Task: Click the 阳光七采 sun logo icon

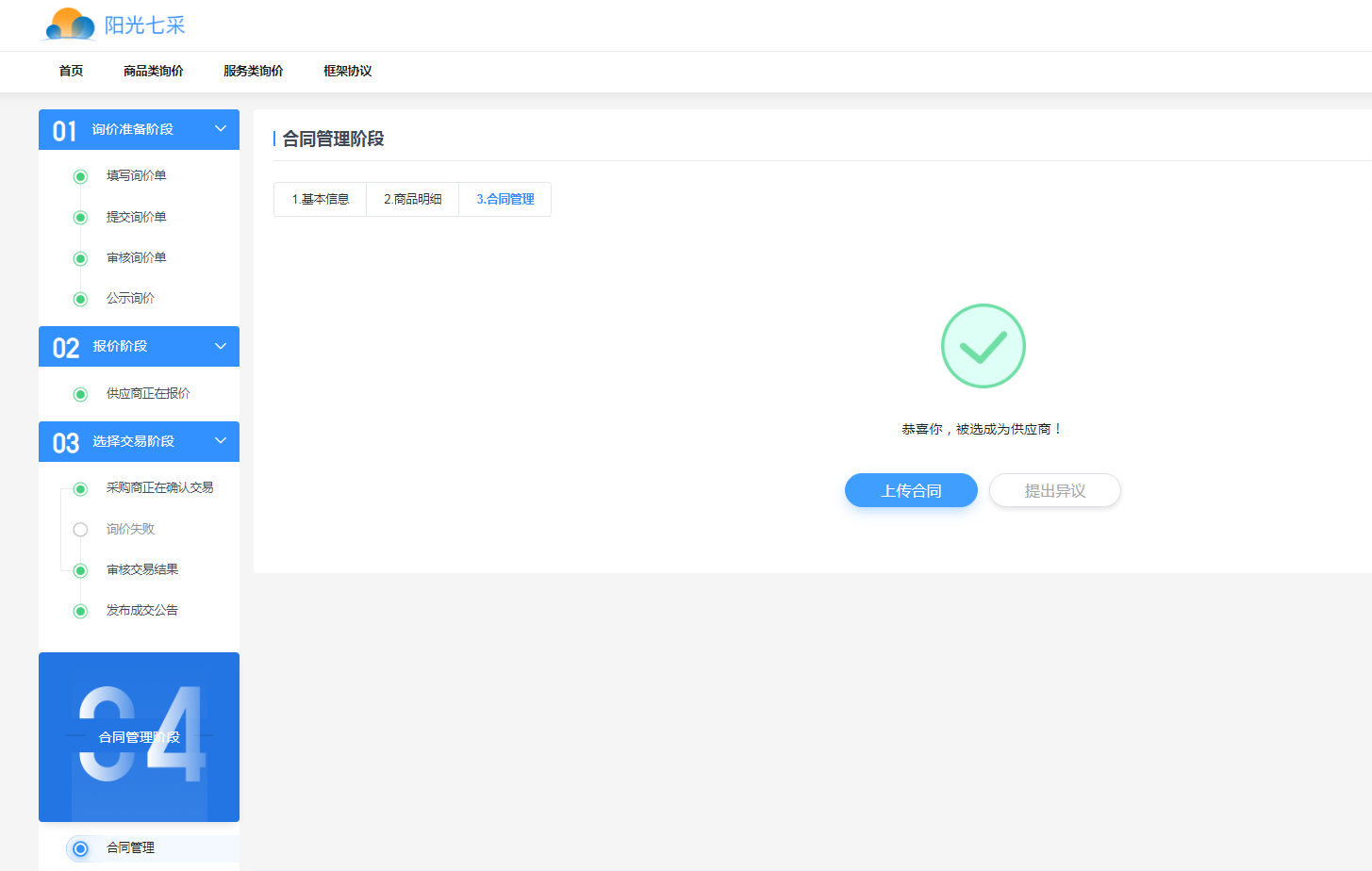Action: point(70,25)
